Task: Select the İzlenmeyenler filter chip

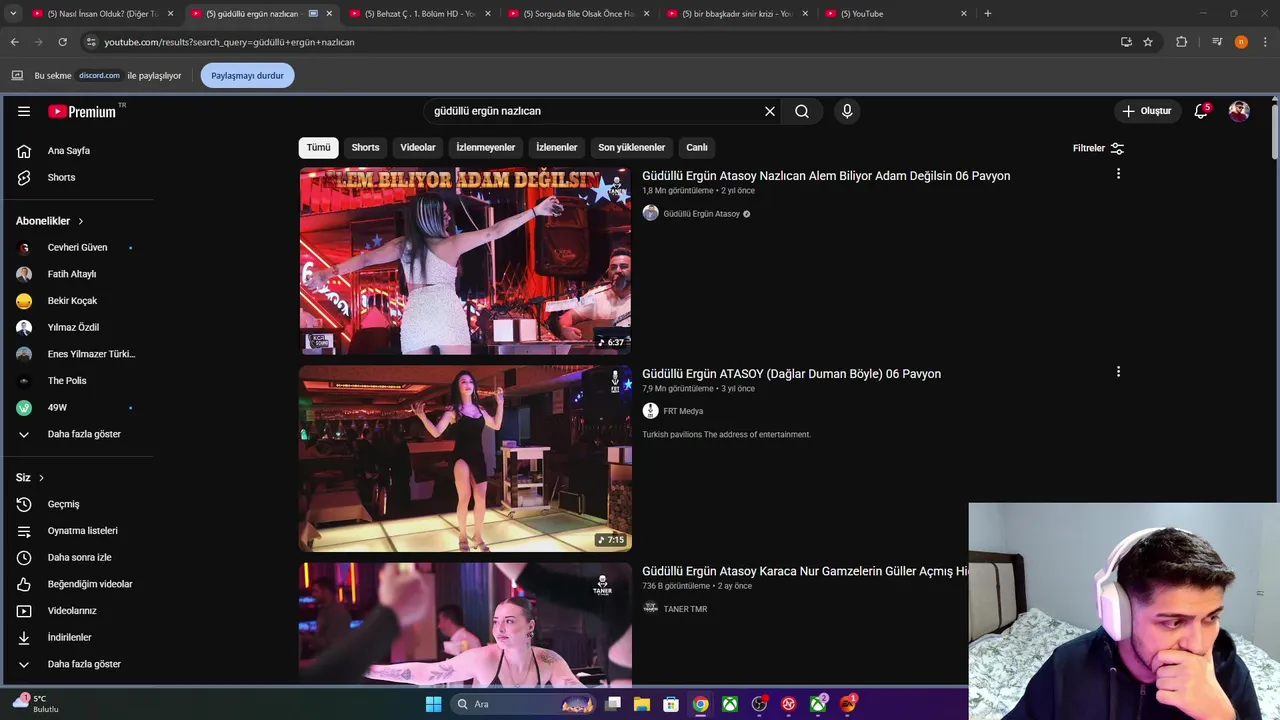Action: point(486,148)
